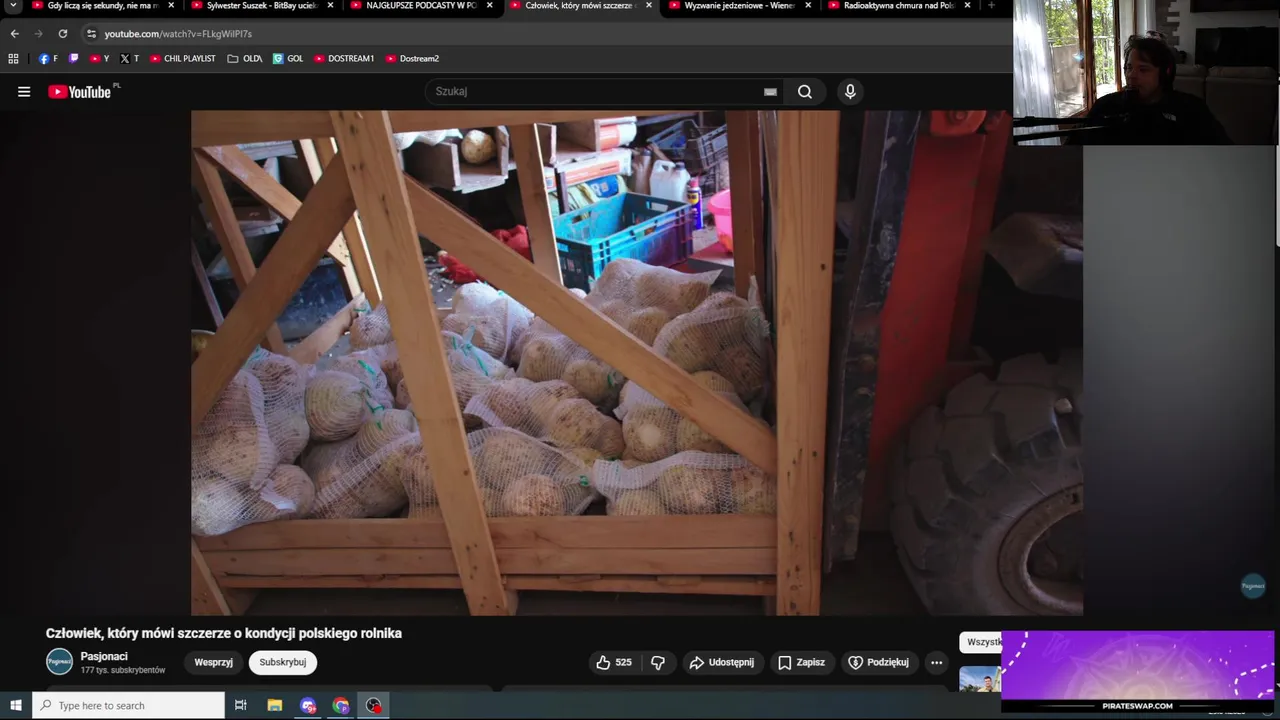Select the Wszystkie filter chip
Viewport: 1280px width, 720px height.
click(981, 642)
